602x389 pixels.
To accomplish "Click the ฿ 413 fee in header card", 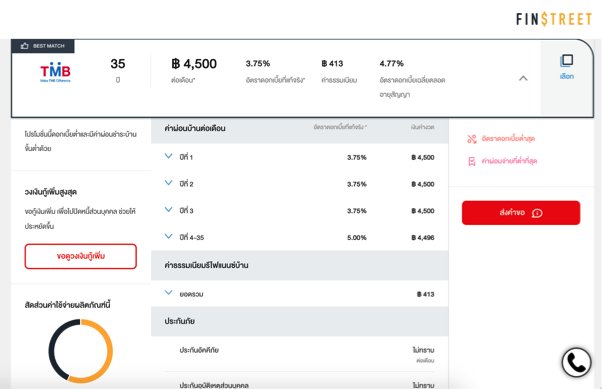I will click(332, 63).
